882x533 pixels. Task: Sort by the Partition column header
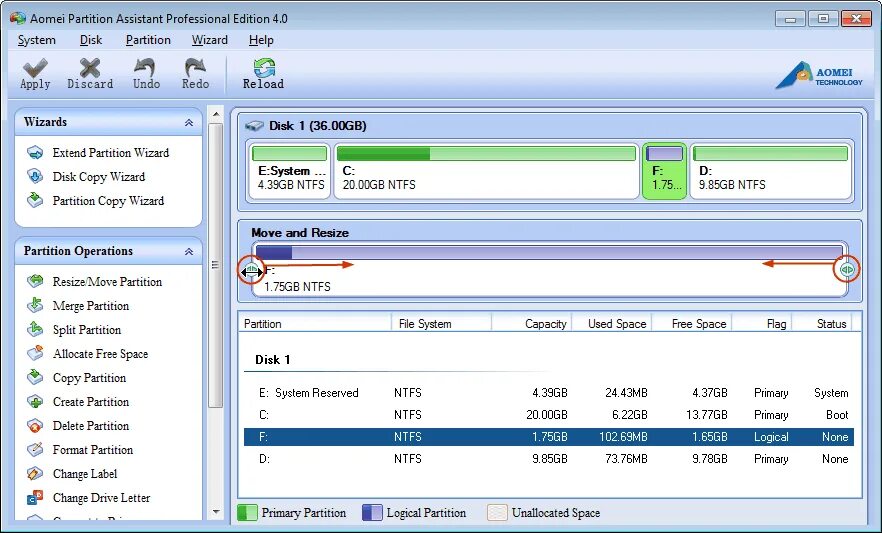315,324
